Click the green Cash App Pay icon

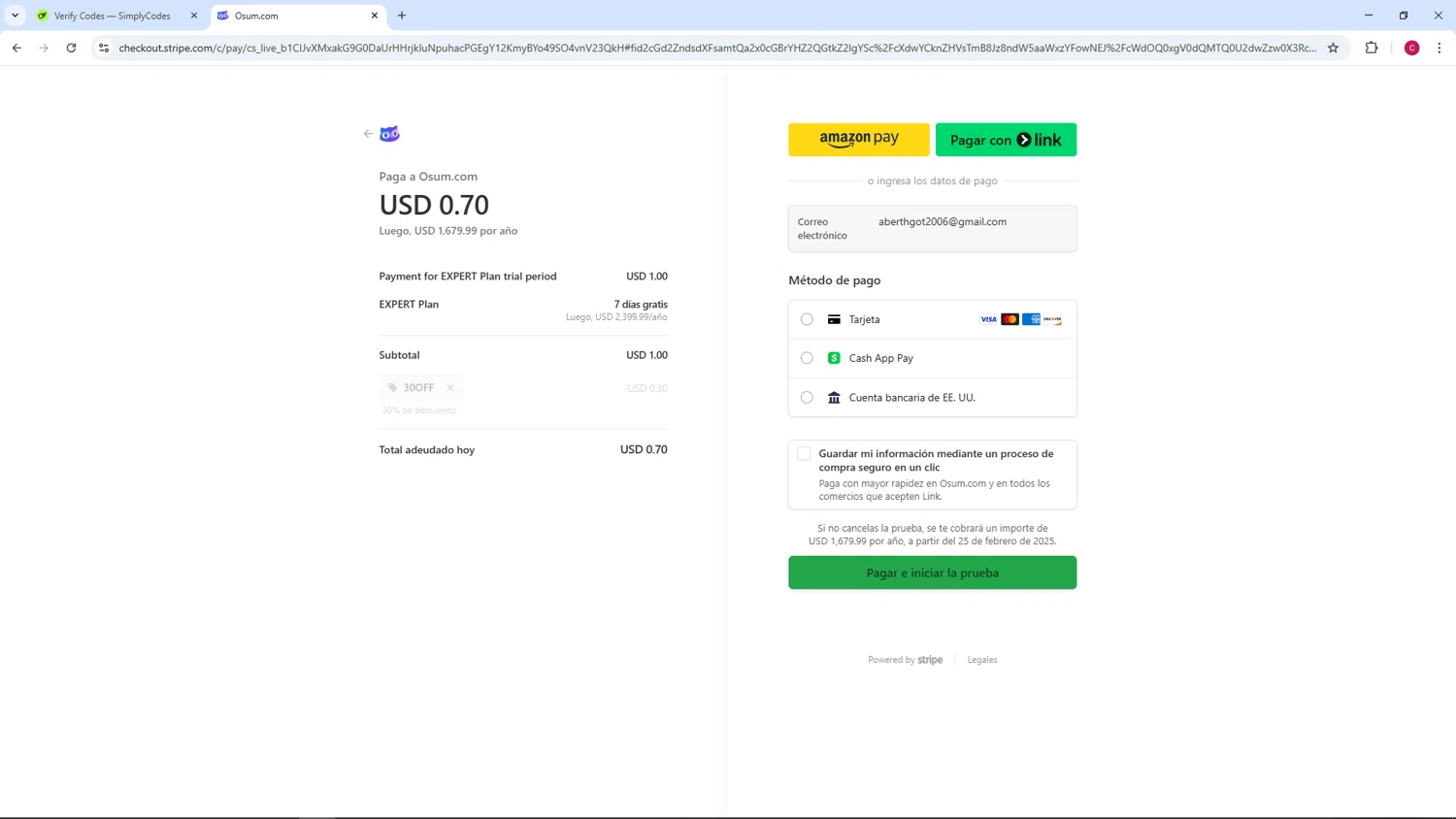(x=834, y=358)
